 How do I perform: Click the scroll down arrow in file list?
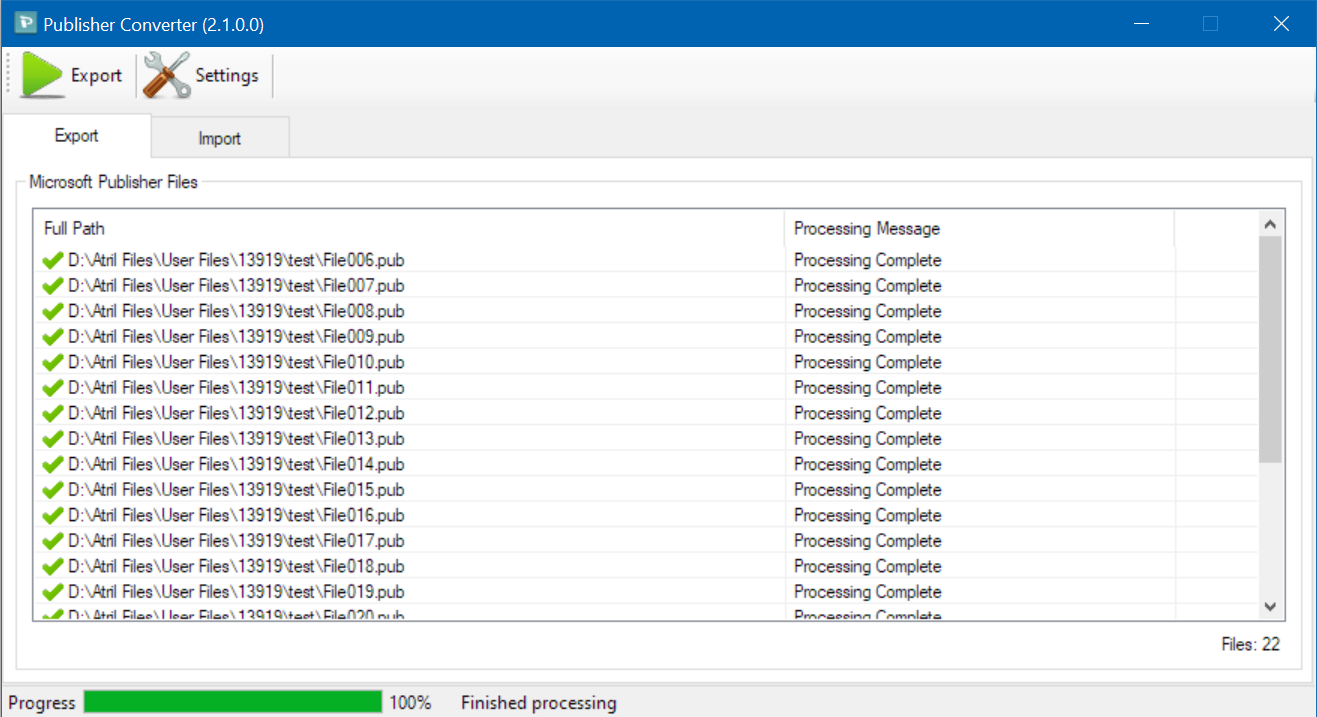(x=1270, y=606)
